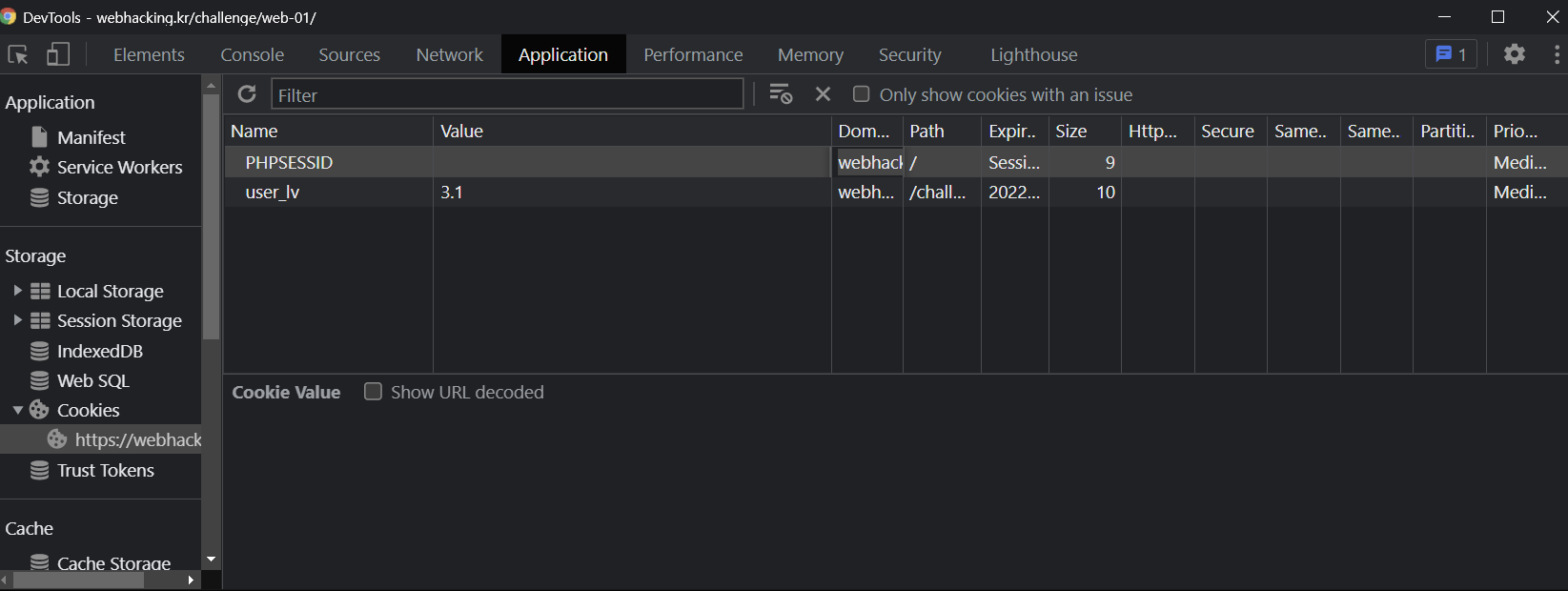Open the Lighthouse tab
The image size is (1568, 591).
pyautogui.click(x=1033, y=54)
